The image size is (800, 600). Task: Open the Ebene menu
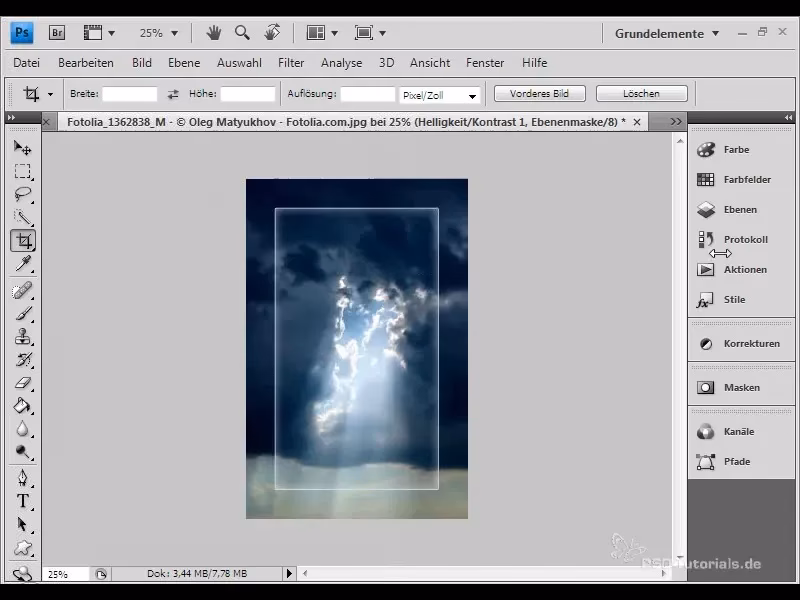pyautogui.click(x=184, y=63)
